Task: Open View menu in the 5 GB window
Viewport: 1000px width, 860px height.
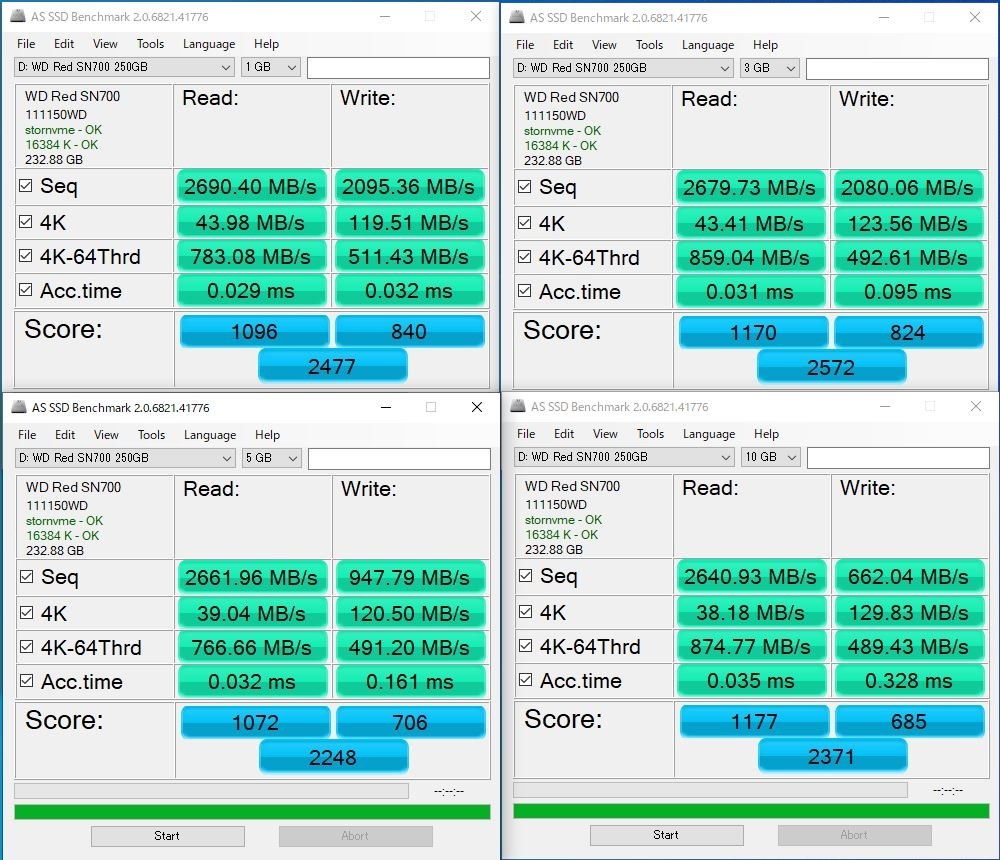Action: [x=106, y=435]
